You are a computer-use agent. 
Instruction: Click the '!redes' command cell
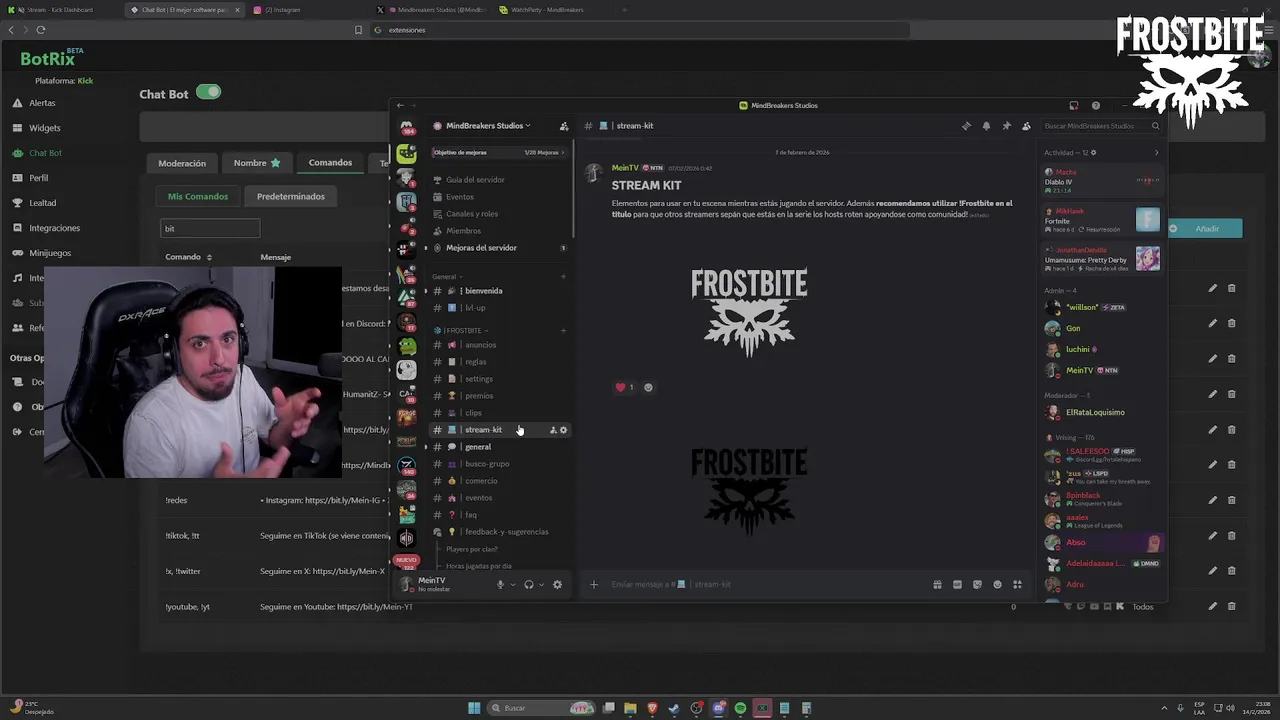click(176, 500)
